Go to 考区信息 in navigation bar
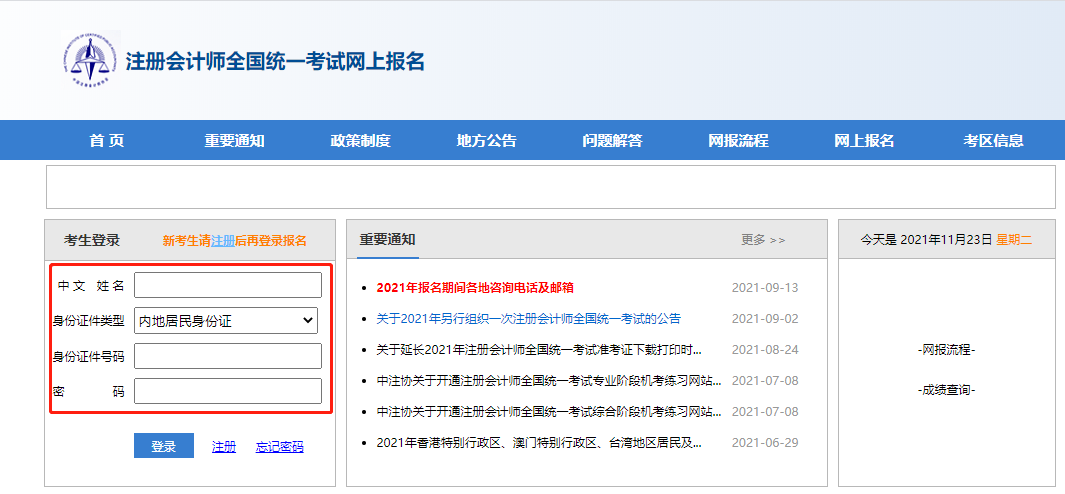 (993, 141)
